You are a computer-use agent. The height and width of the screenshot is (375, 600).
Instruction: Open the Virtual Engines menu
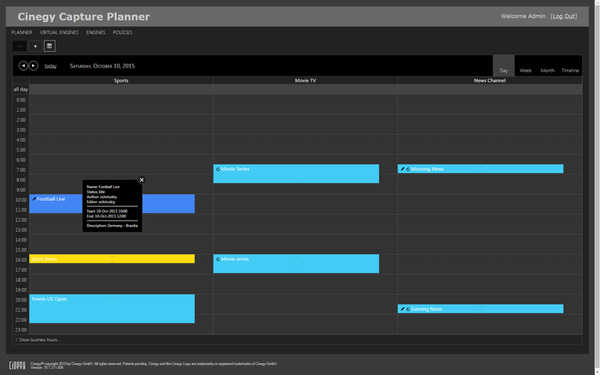click(x=59, y=33)
